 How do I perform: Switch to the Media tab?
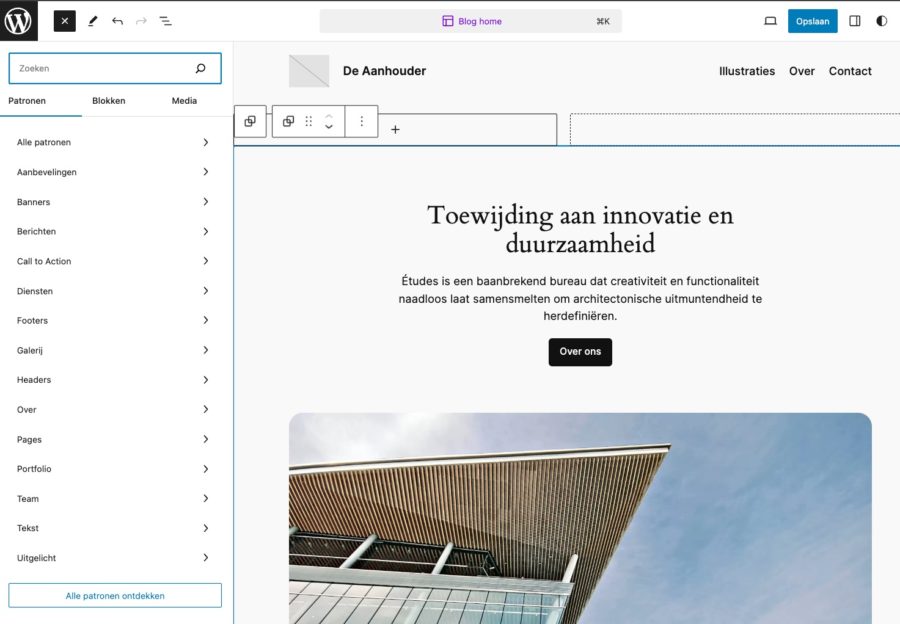pyautogui.click(x=184, y=101)
